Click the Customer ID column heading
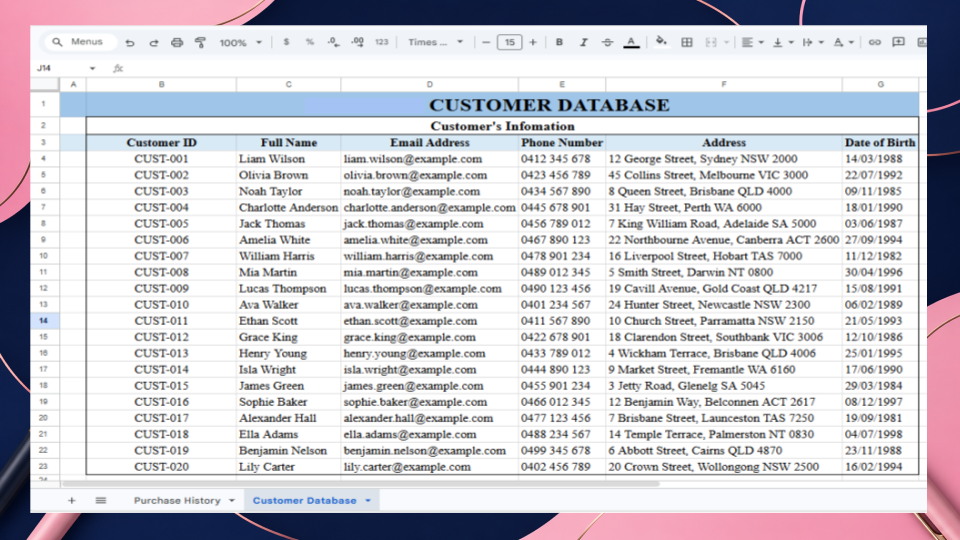The width and height of the screenshot is (960, 540). [x=161, y=142]
